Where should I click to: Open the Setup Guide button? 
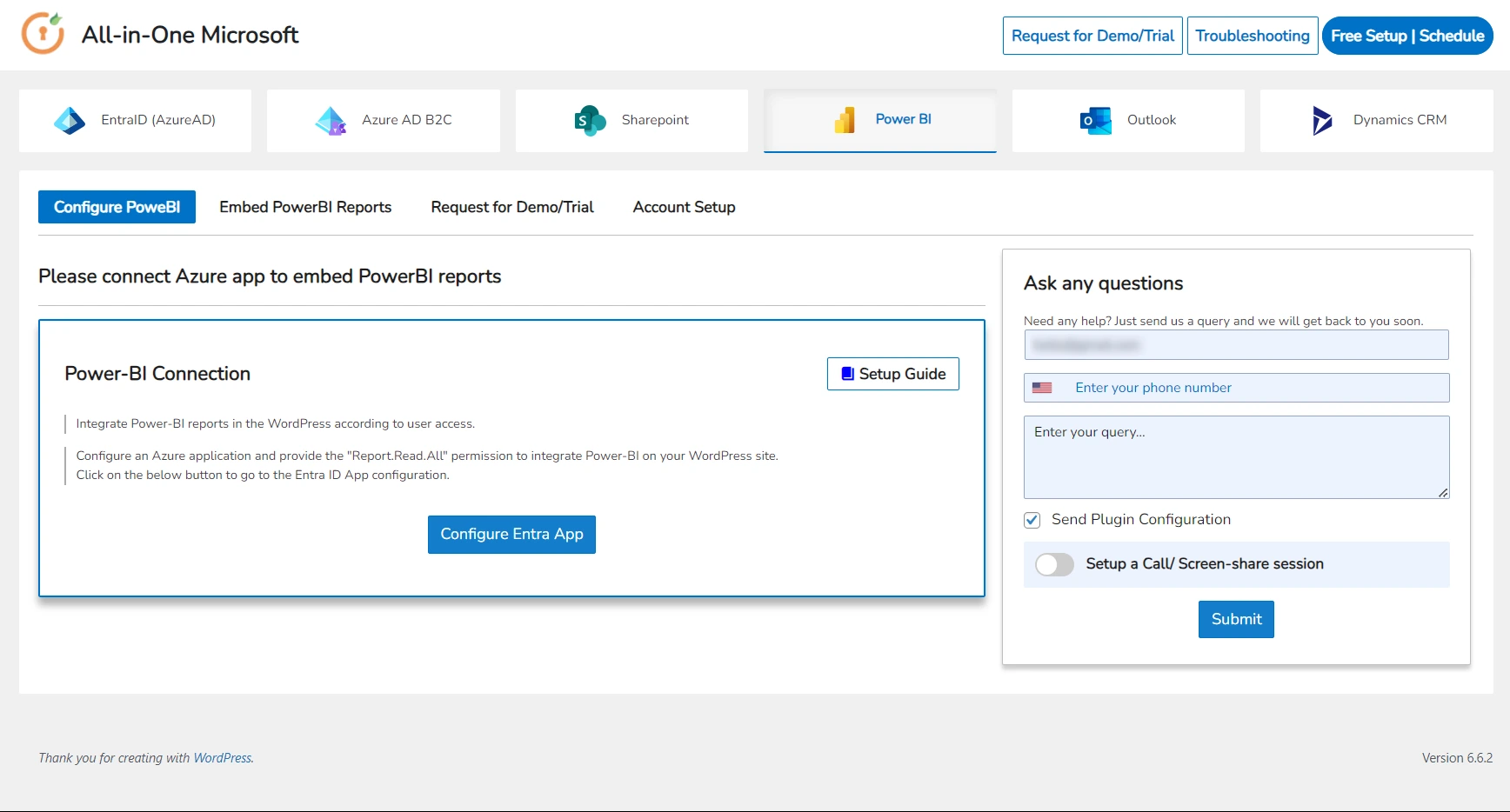pos(893,374)
